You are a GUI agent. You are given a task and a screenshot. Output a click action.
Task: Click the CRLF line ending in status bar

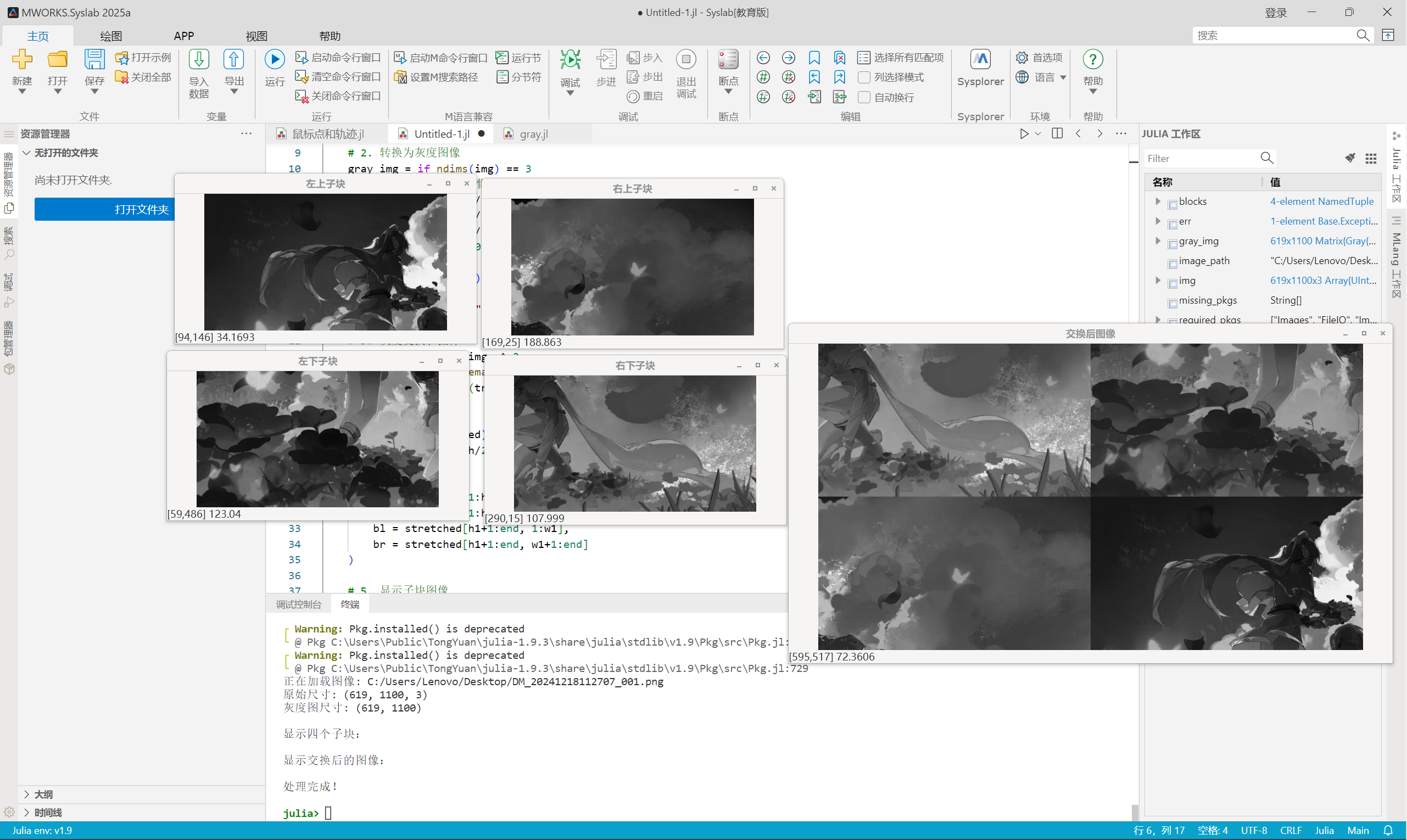pyautogui.click(x=1291, y=830)
